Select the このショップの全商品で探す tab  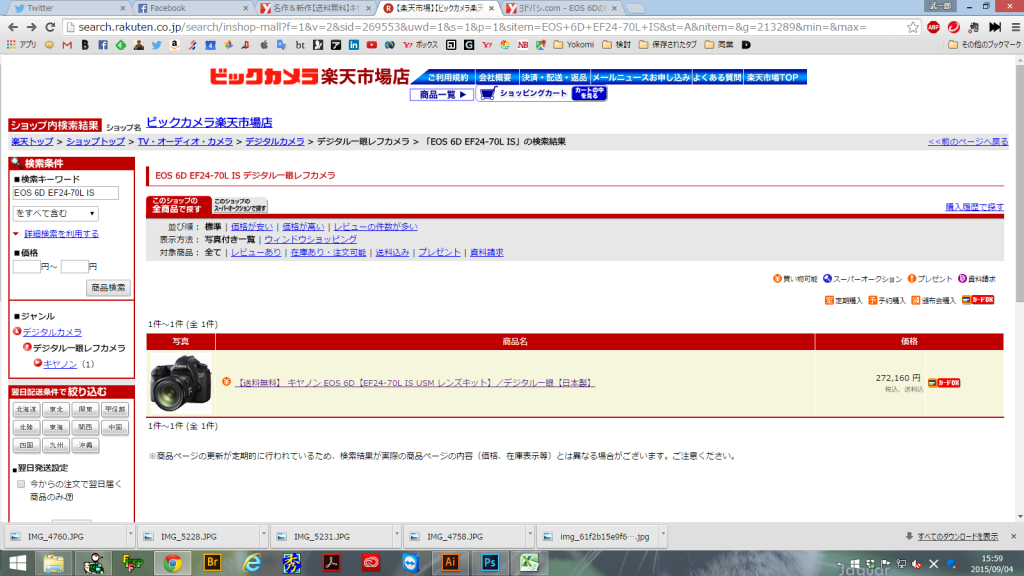pos(178,205)
